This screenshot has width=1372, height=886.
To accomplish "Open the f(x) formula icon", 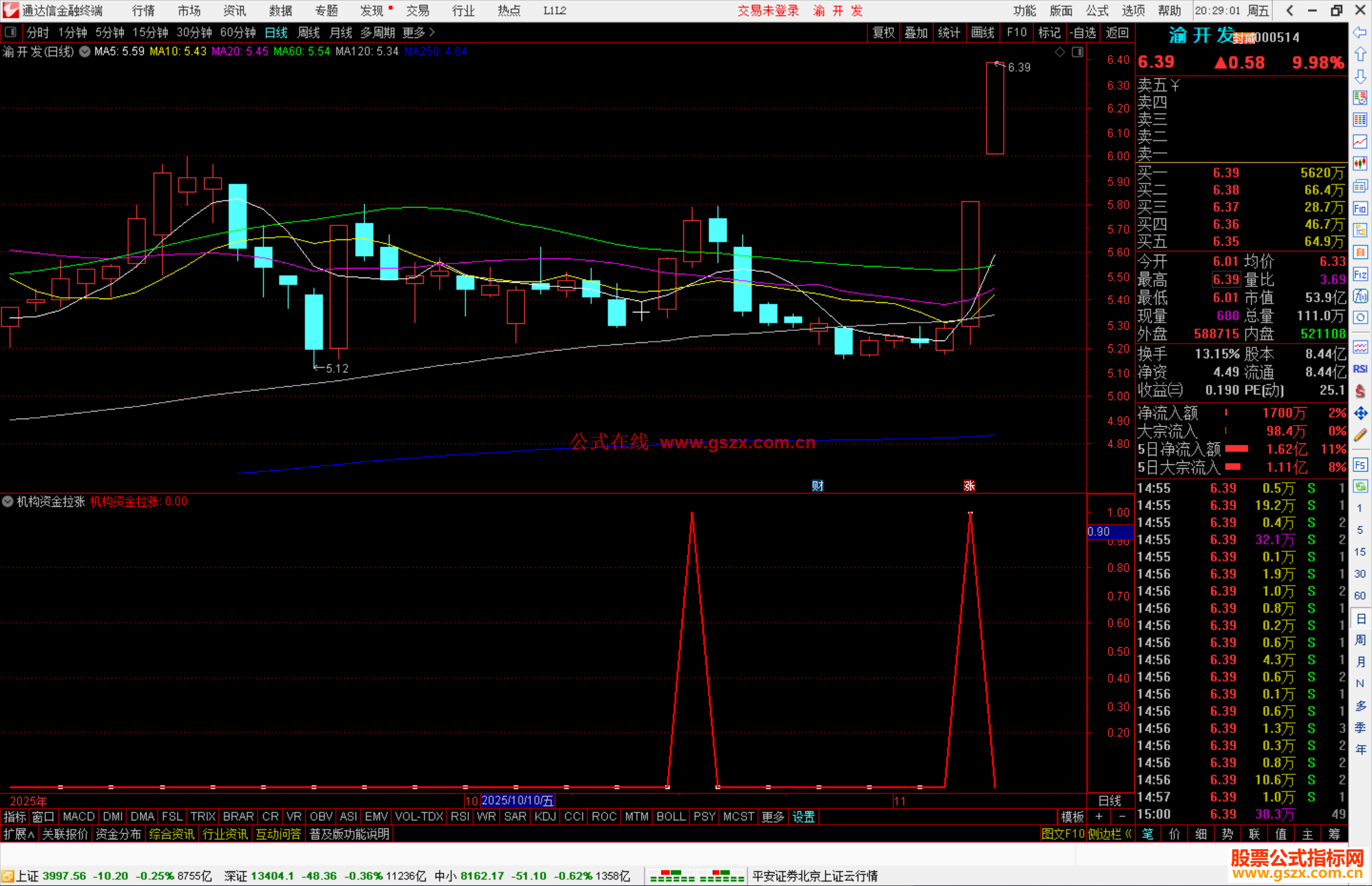I will coord(1360,296).
